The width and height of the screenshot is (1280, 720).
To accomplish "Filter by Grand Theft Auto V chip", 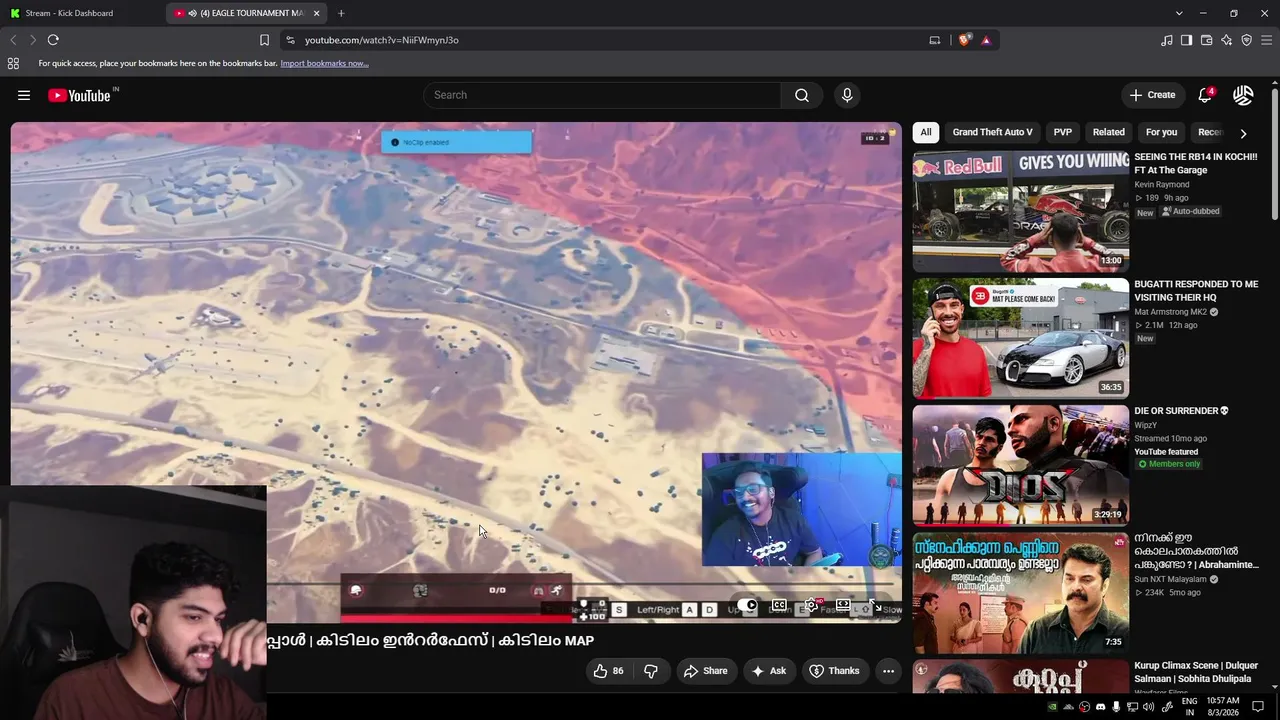I will 992,132.
